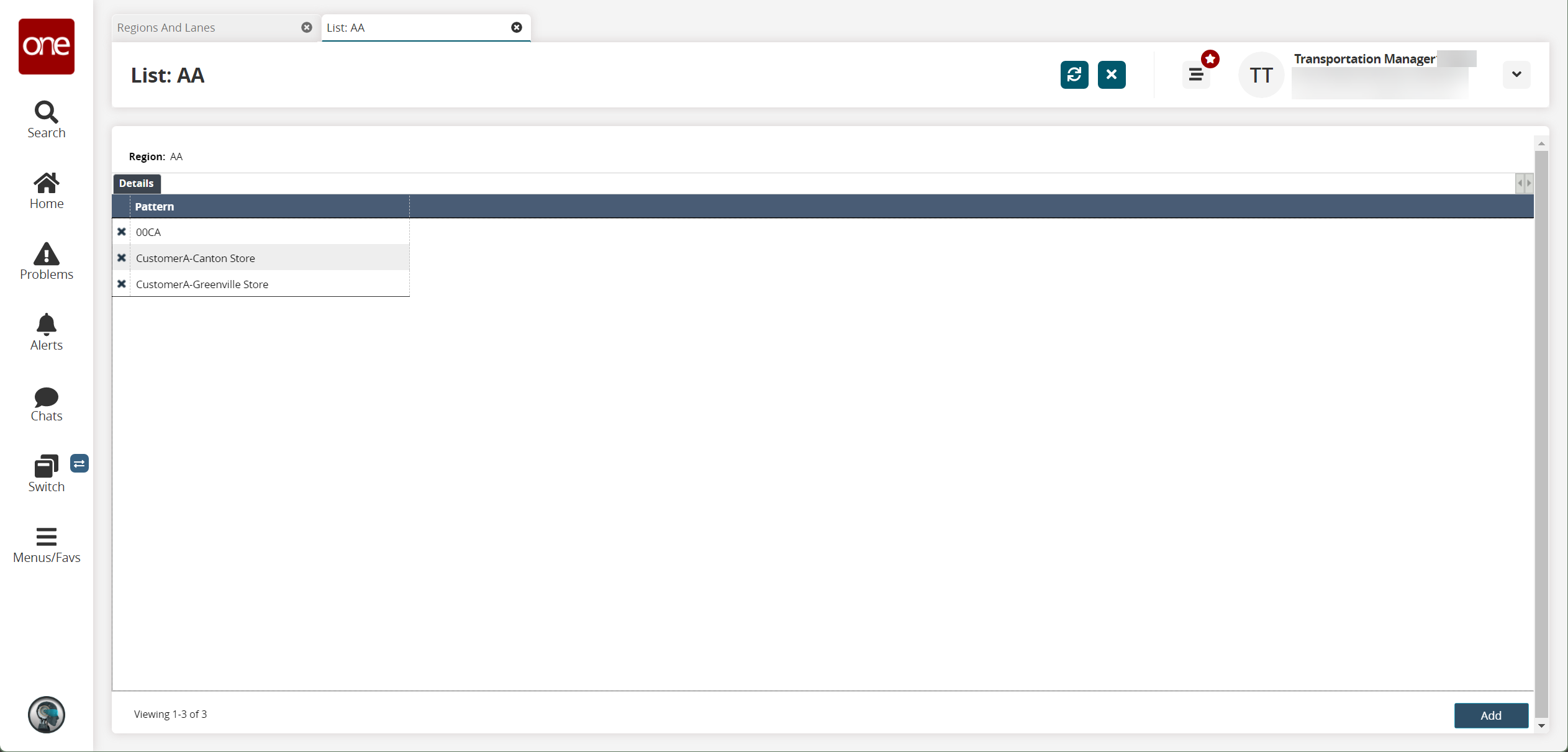The height and width of the screenshot is (752, 1568).
Task: Click the Problems sidebar icon
Action: pyautogui.click(x=46, y=262)
